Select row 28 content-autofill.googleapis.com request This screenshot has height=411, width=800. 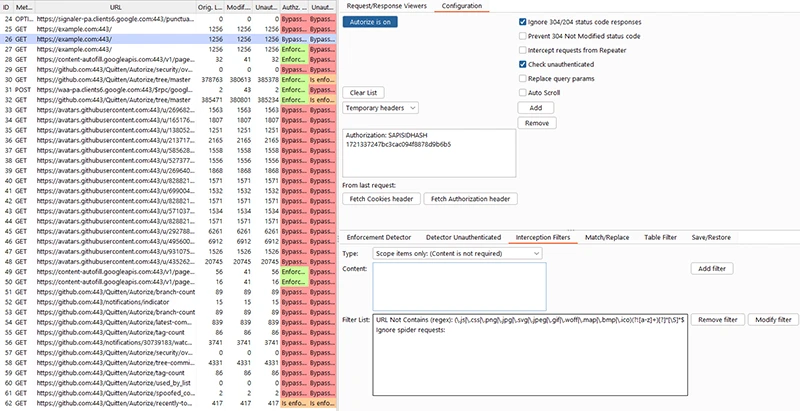[x=168, y=60]
